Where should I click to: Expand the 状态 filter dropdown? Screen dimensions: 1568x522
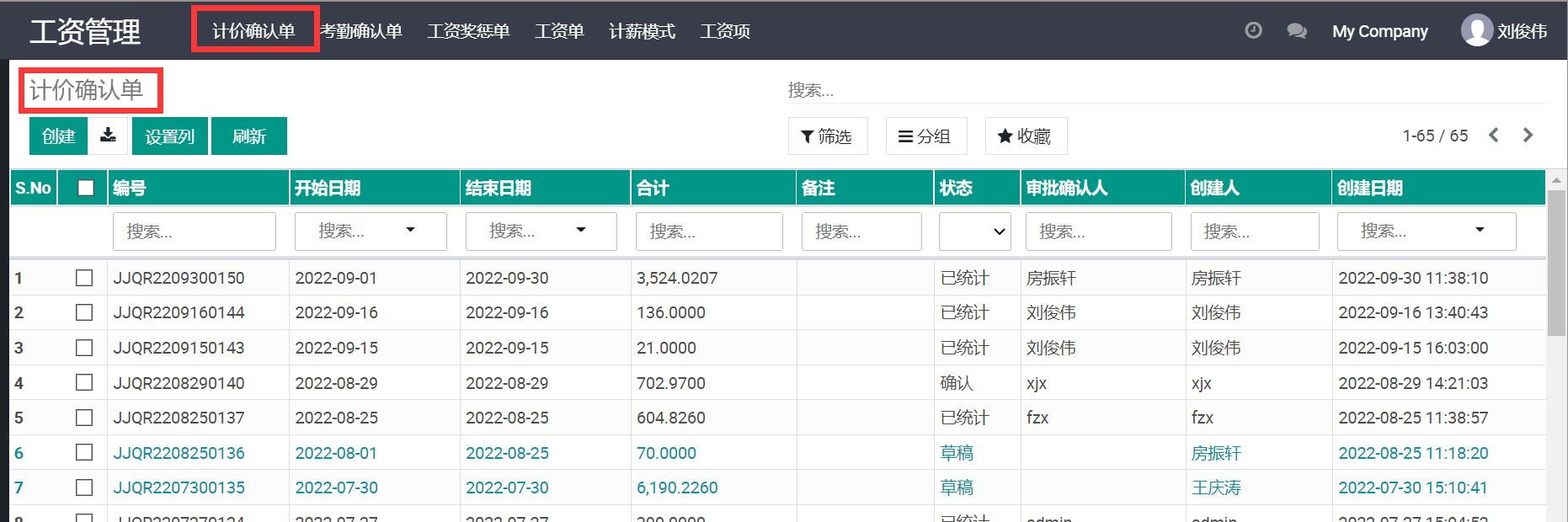click(977, 232)
